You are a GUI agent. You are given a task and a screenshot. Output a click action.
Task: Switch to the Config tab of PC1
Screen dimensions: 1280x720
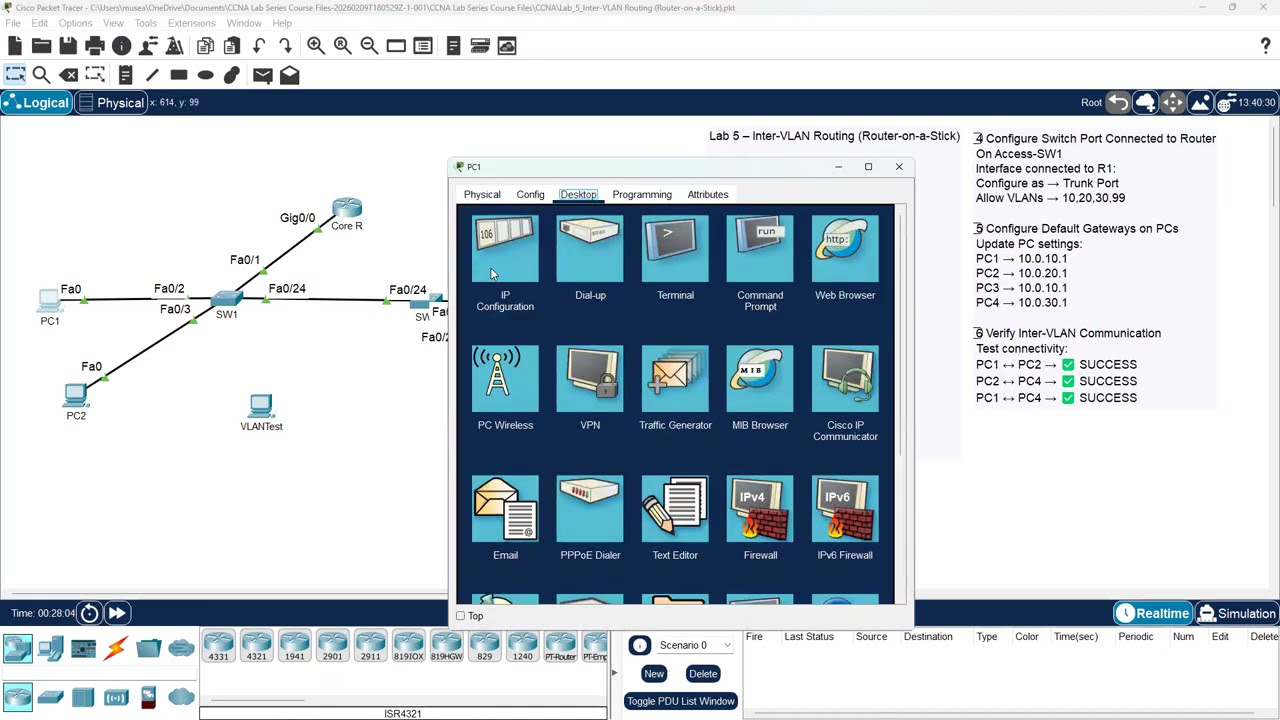(x=530, y=194)
